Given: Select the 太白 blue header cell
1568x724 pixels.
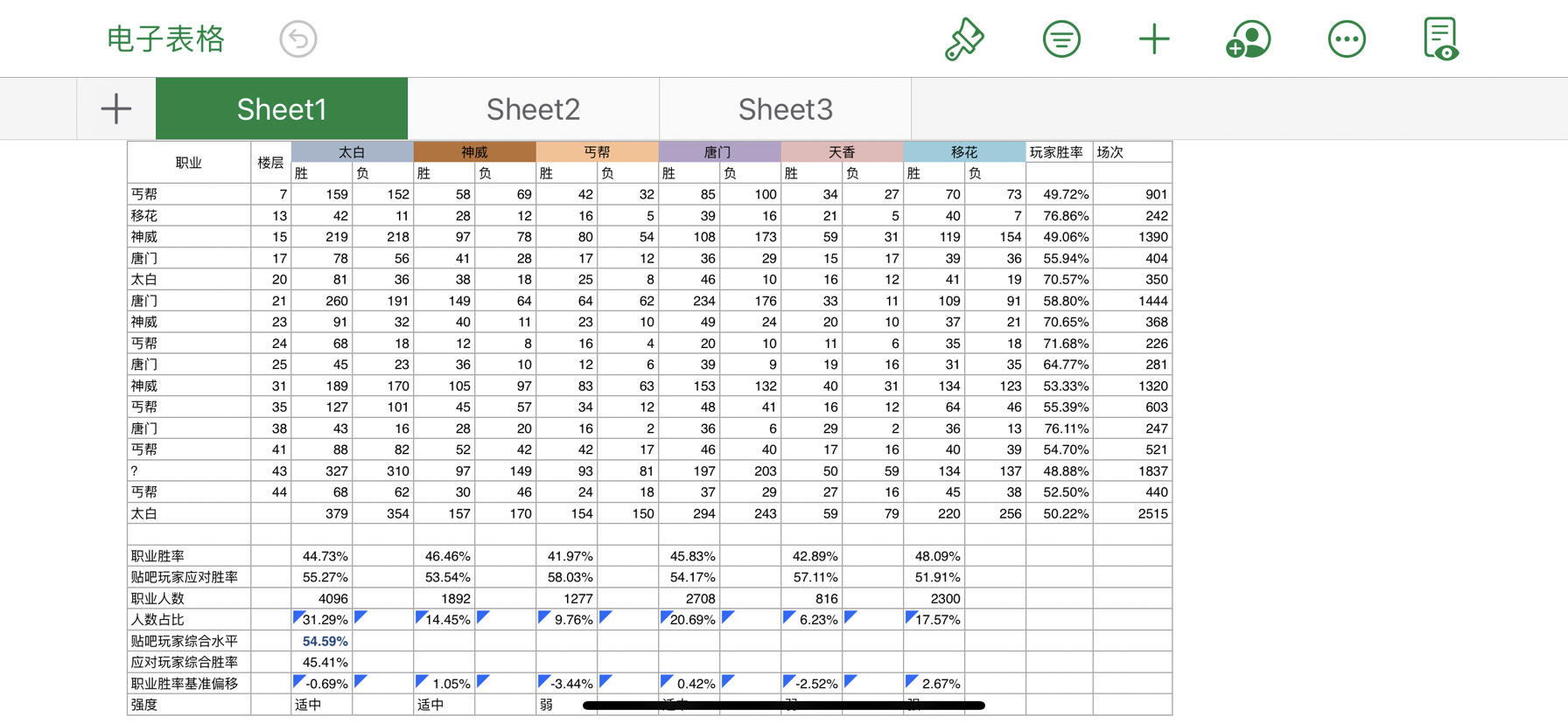Looking at the screenshot, I should coord(353,152).
